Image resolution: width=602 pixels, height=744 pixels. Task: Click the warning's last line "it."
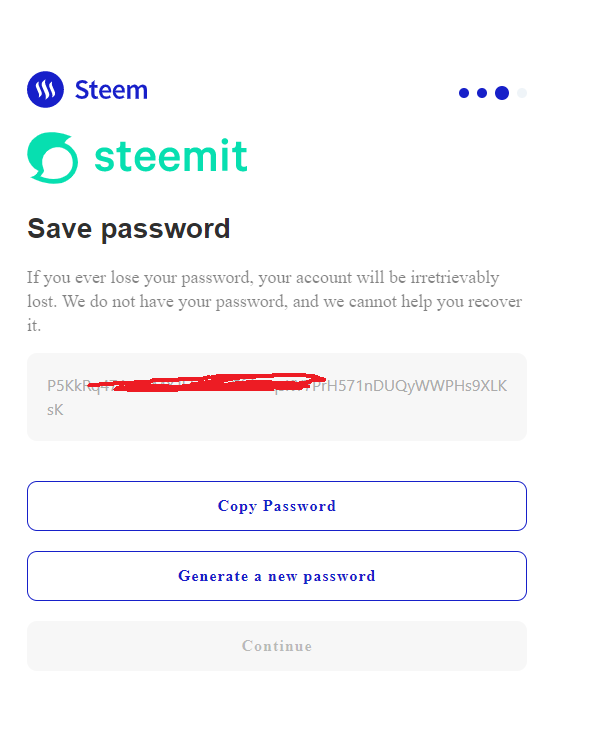(x=33, y=326)
